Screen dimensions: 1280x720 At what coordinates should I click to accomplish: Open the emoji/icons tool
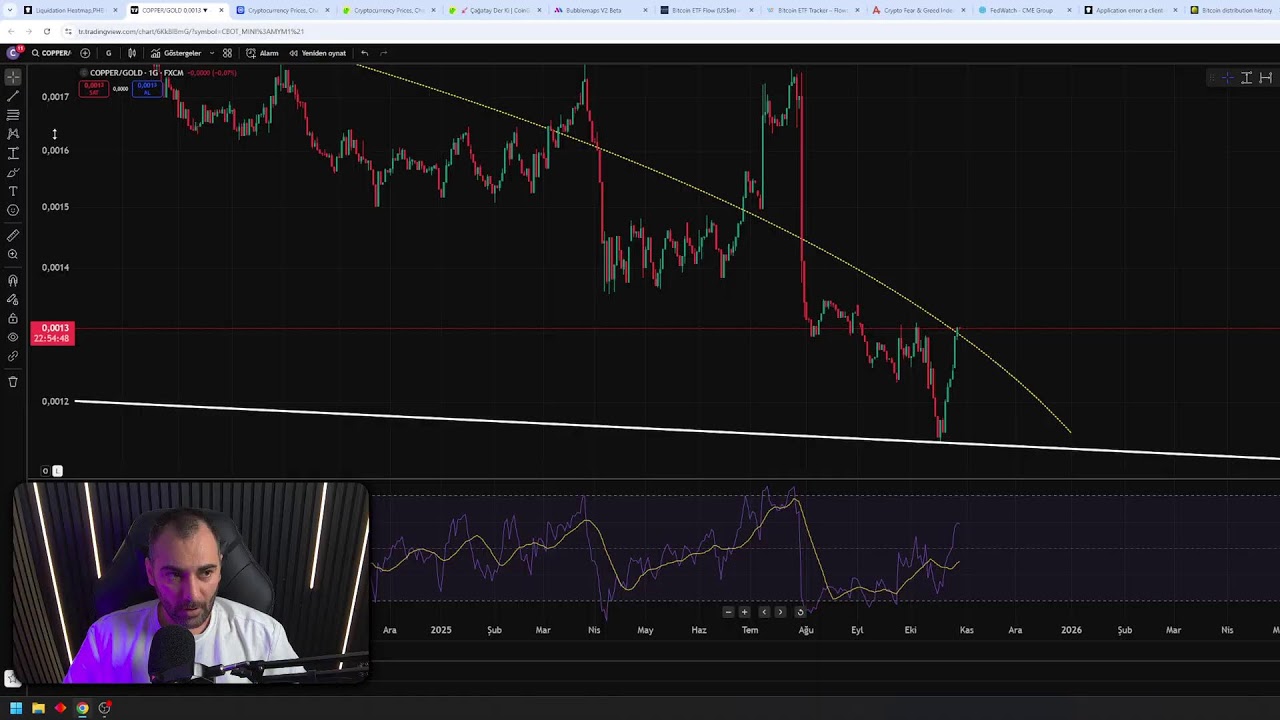13,210
